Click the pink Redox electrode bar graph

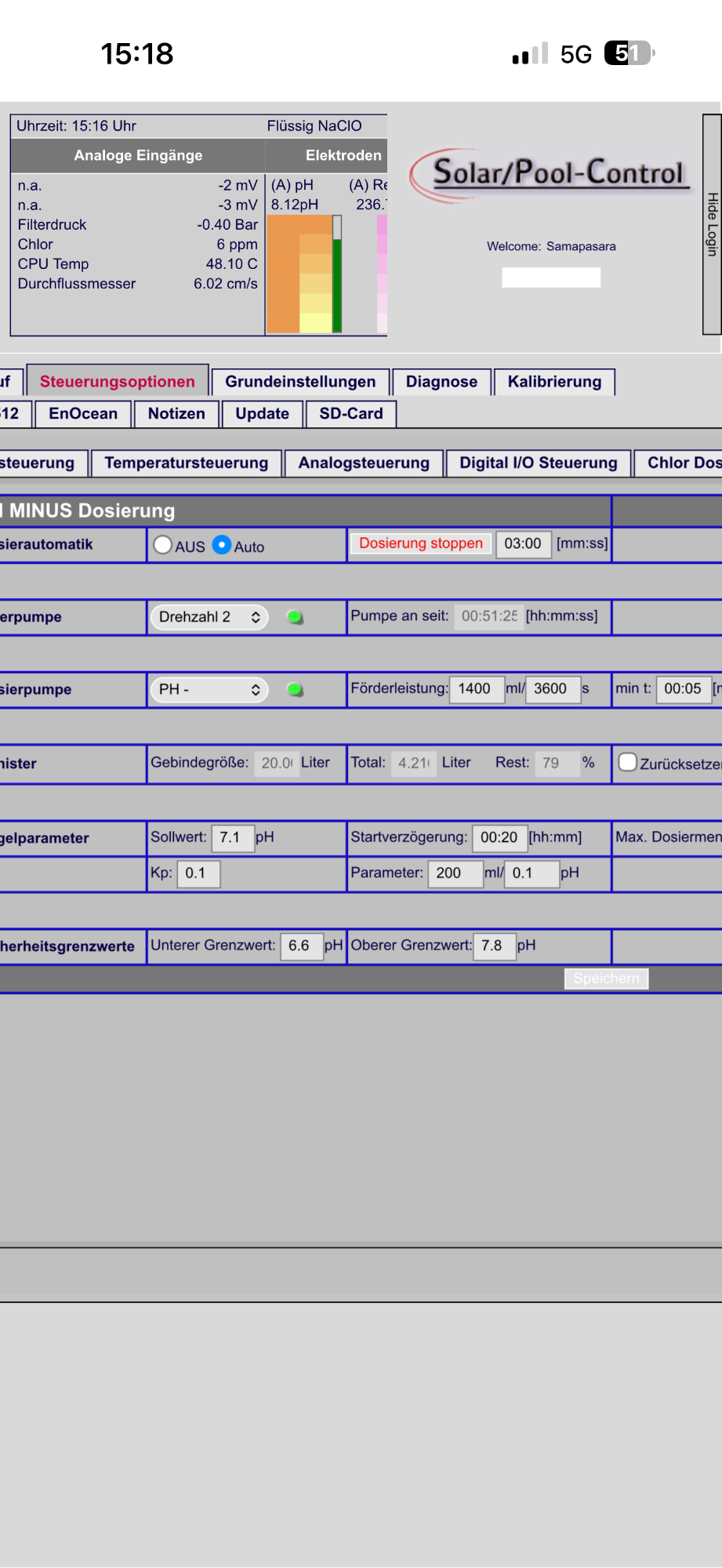pos(382,274)
